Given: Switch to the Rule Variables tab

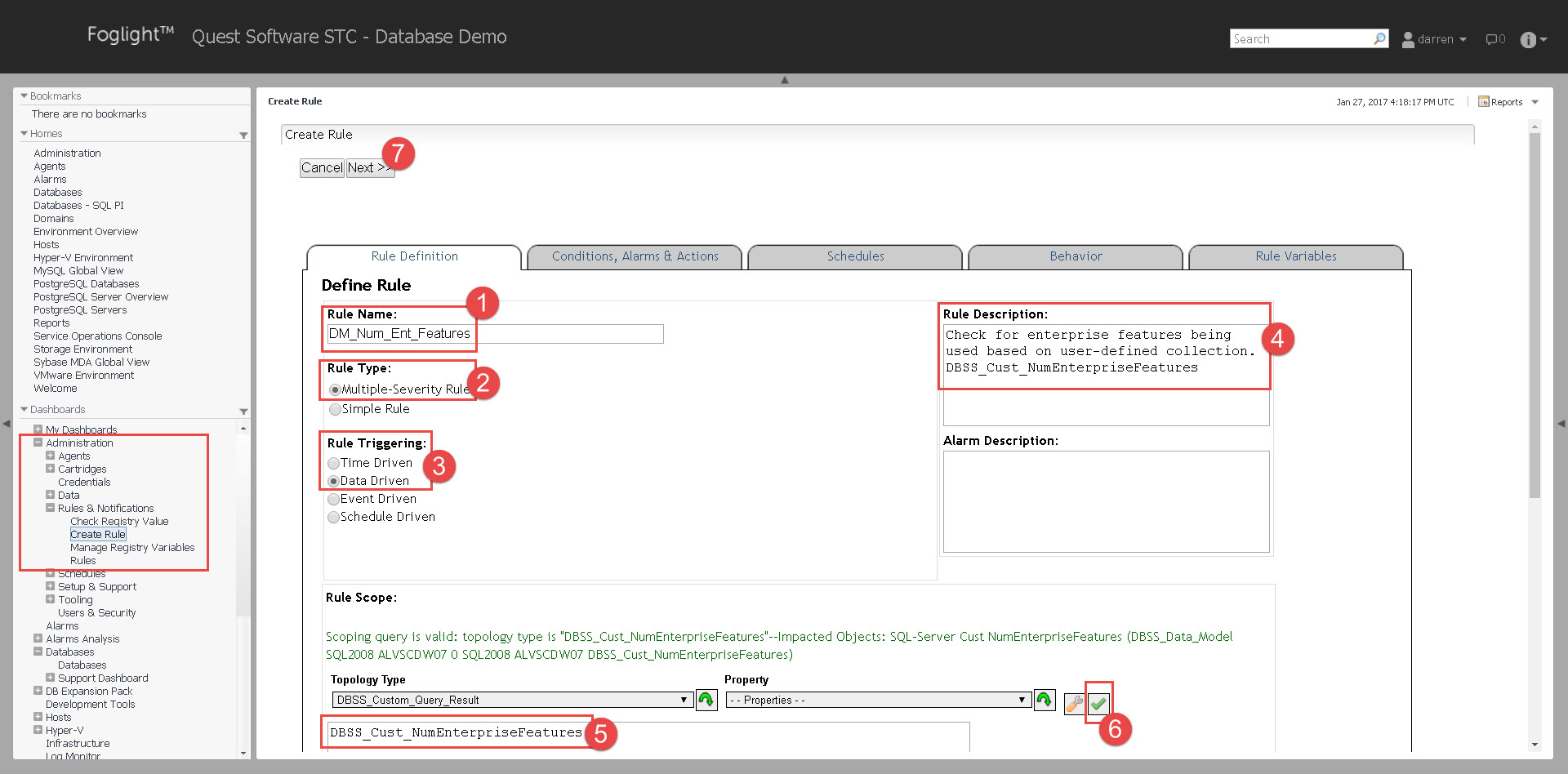Looking at the screenshot, I should point(1295,256).
